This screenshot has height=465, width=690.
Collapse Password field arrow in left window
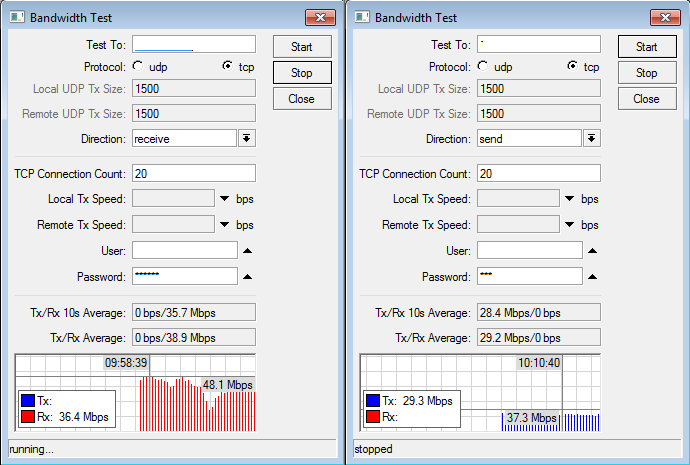(x=248, y=277)
